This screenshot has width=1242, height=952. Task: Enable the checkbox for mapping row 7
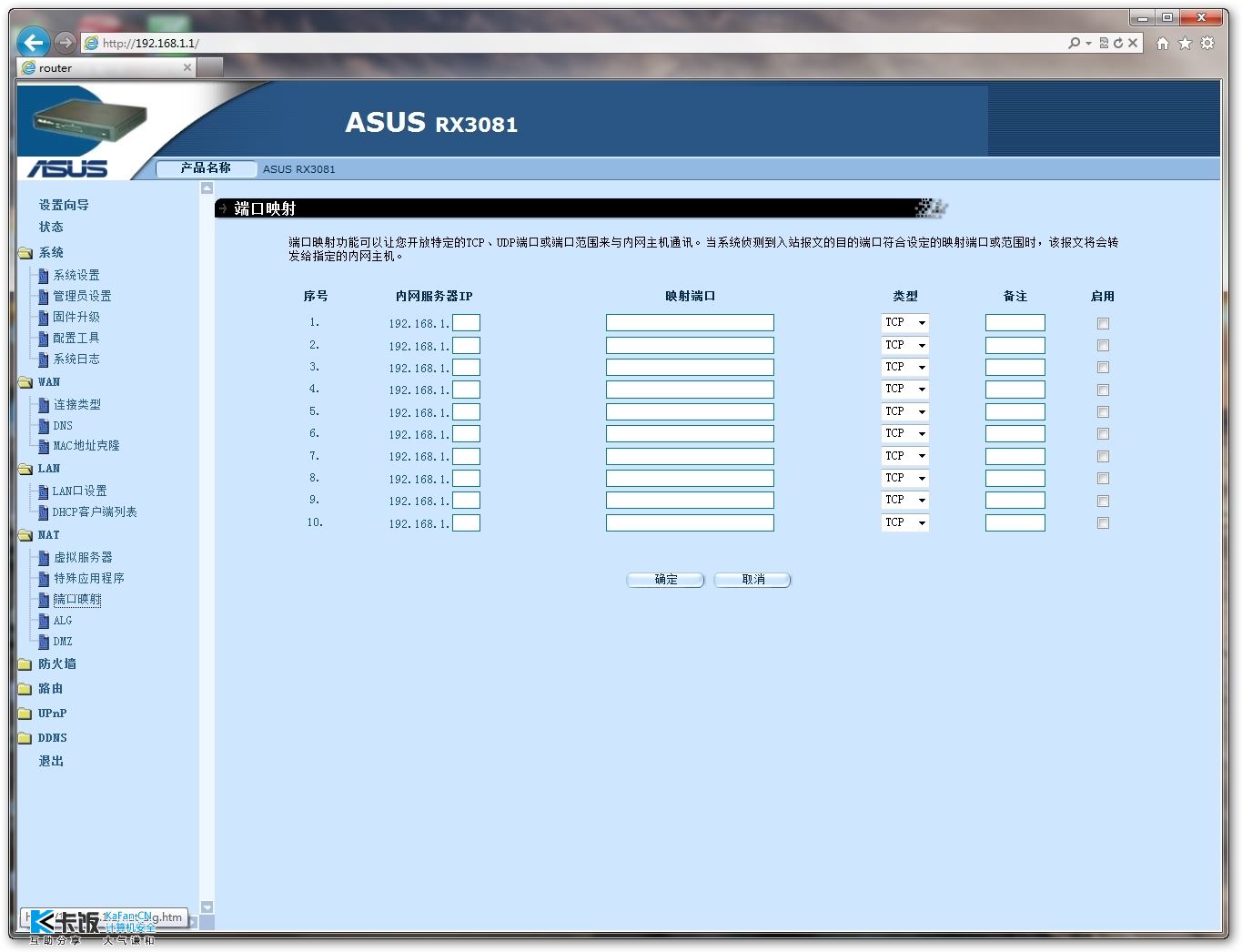tap(1103, 457)
